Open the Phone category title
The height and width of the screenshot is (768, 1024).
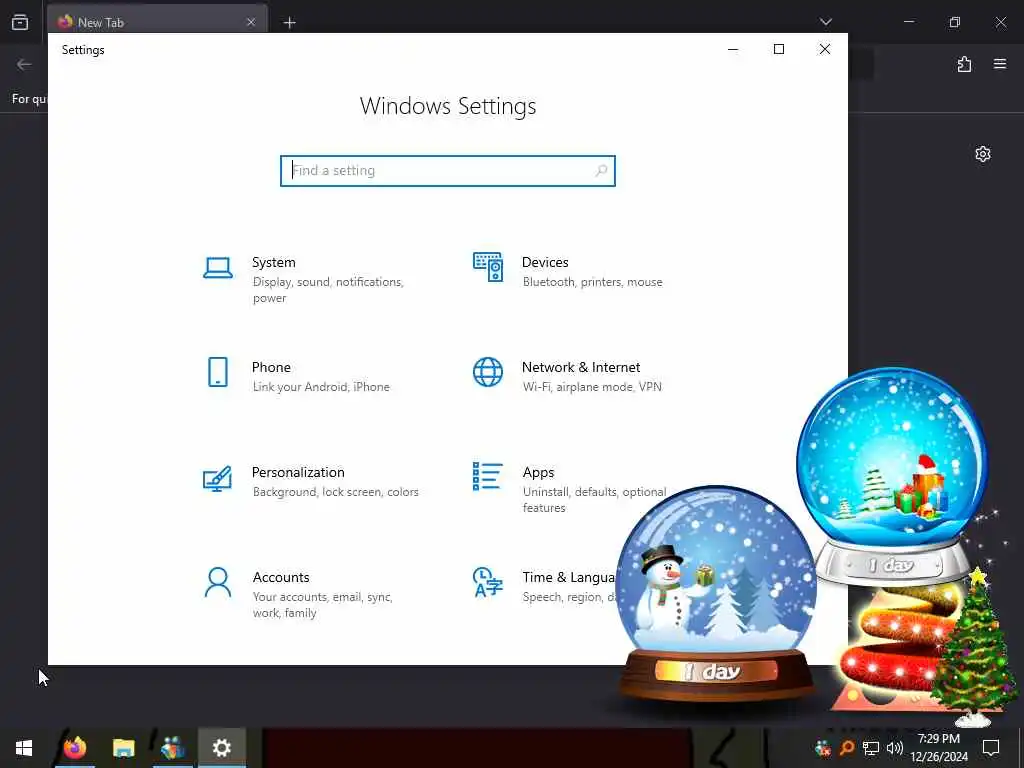coord(271,367)
